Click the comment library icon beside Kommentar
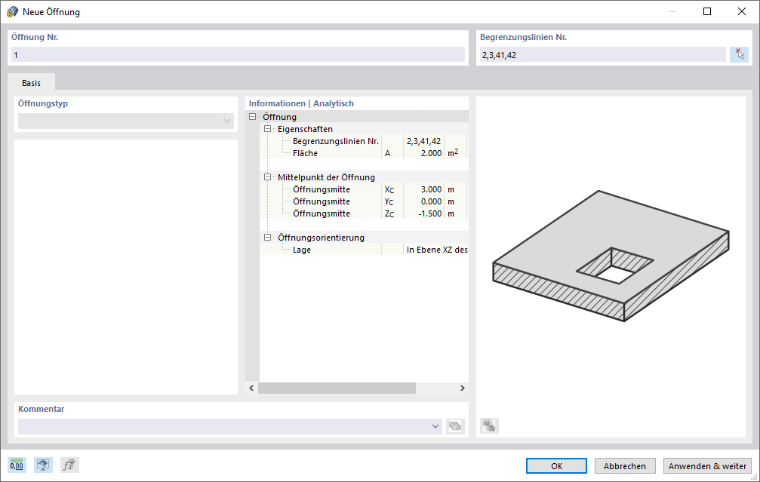The image size is (760, 482). 455,426
